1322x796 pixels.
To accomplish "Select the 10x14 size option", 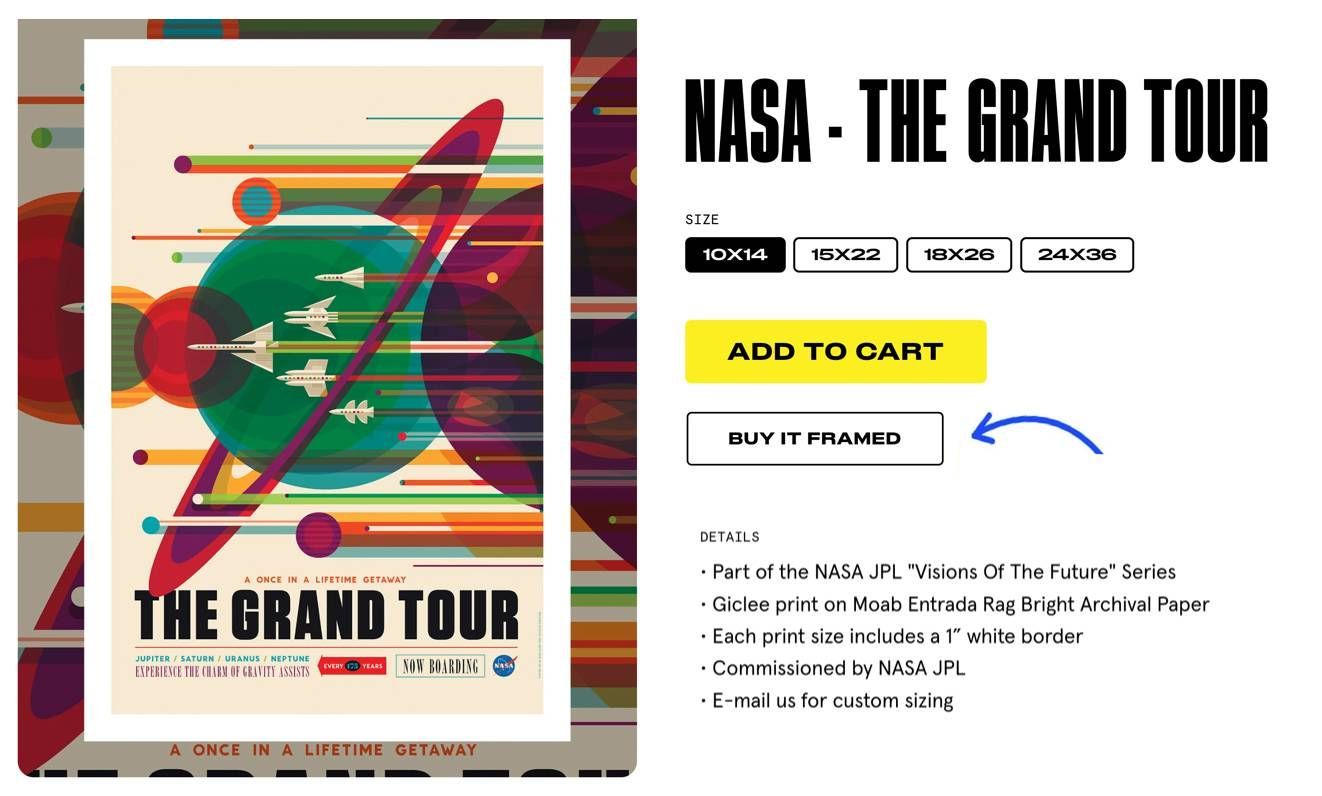I will [735, 255].
